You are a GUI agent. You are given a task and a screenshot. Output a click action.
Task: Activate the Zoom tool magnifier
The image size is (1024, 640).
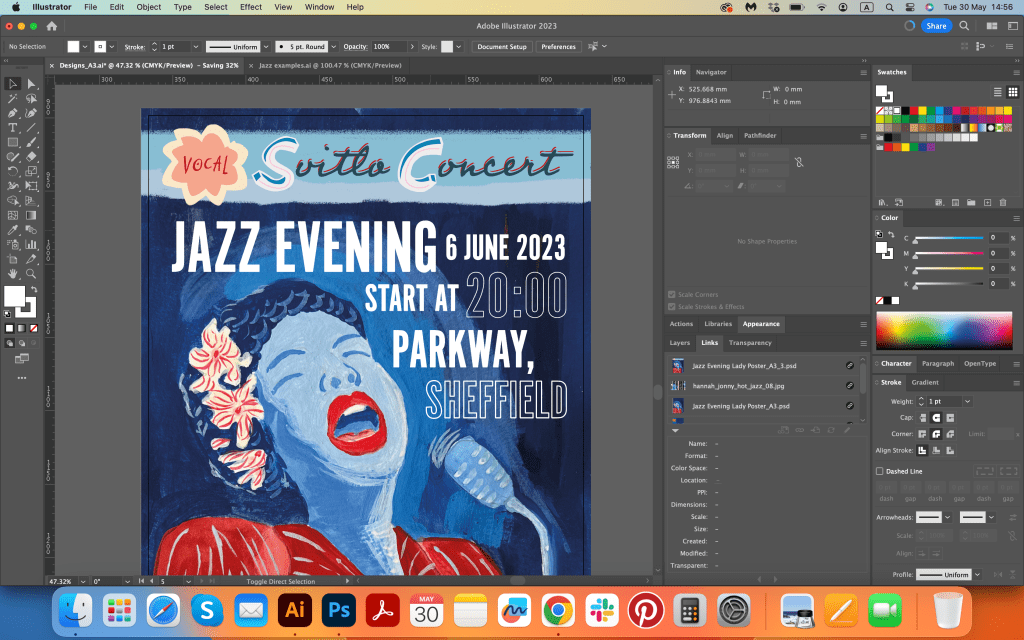click(32, 273)
